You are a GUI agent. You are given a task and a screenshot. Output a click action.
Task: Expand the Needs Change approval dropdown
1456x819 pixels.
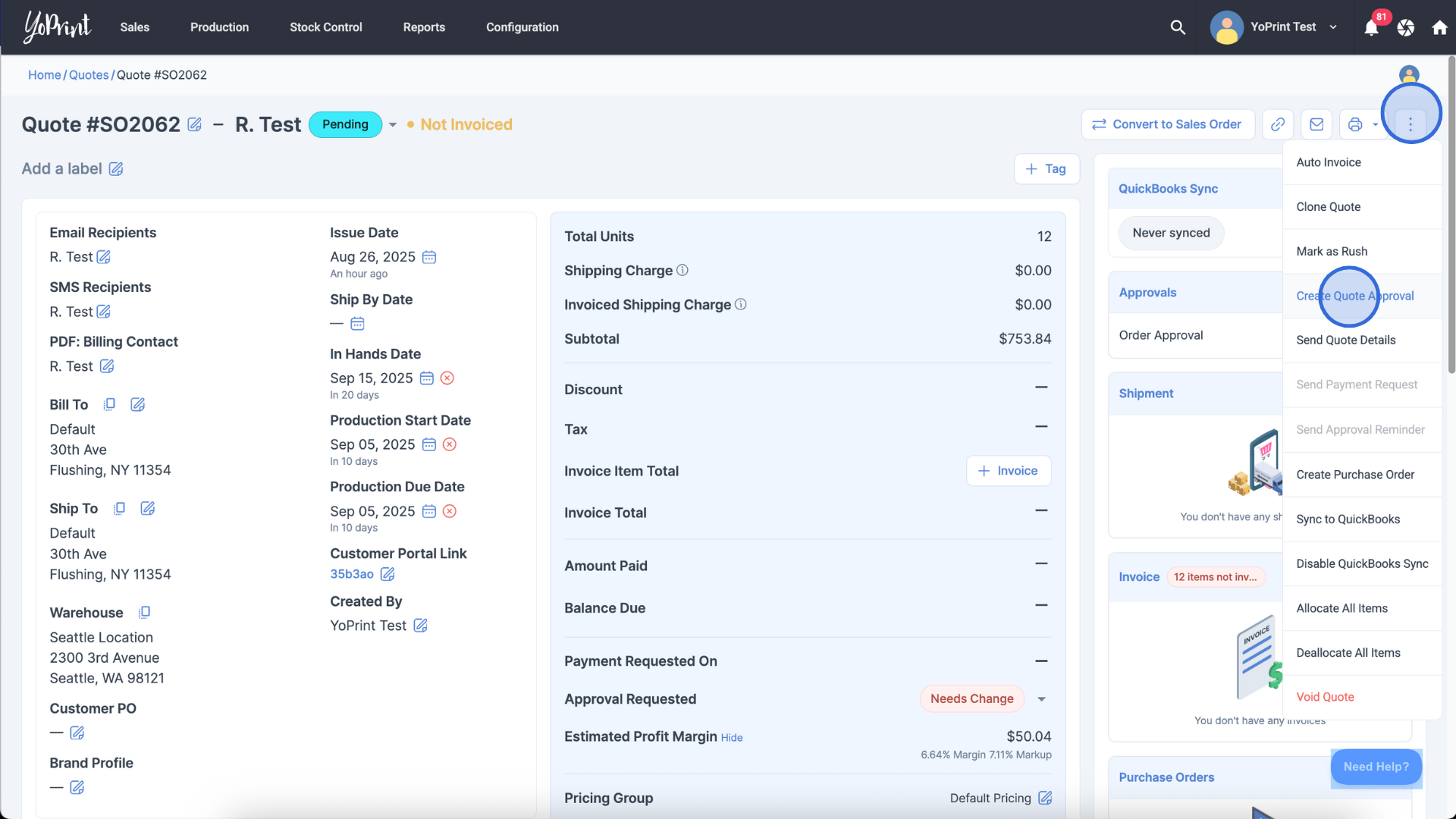point(1041,699)
